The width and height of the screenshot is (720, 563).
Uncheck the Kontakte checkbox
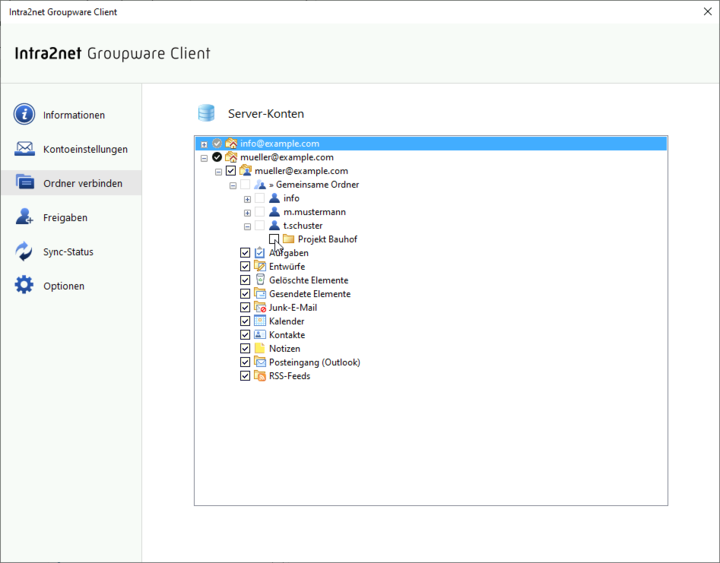[x=245, y=335]
